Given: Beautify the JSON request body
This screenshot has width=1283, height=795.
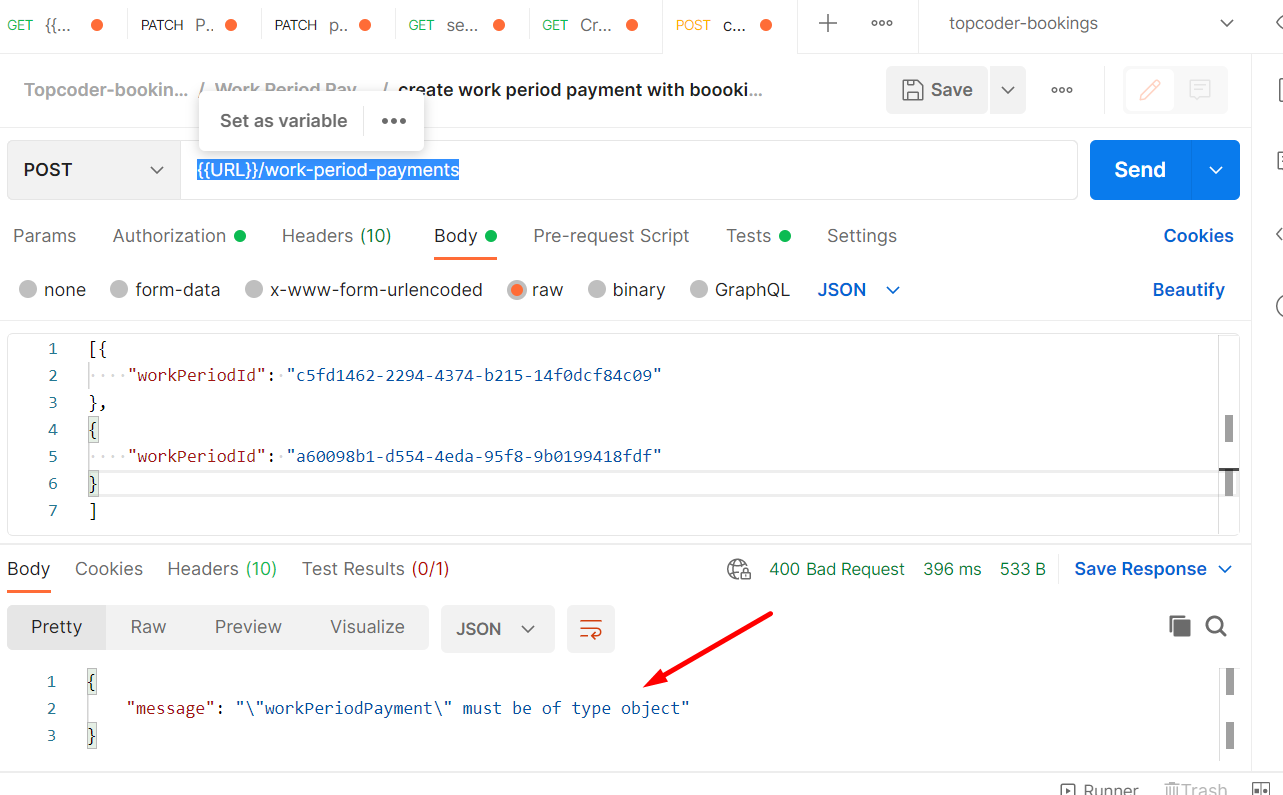Looking at the screenshot, I should [x=1188, y=289].
